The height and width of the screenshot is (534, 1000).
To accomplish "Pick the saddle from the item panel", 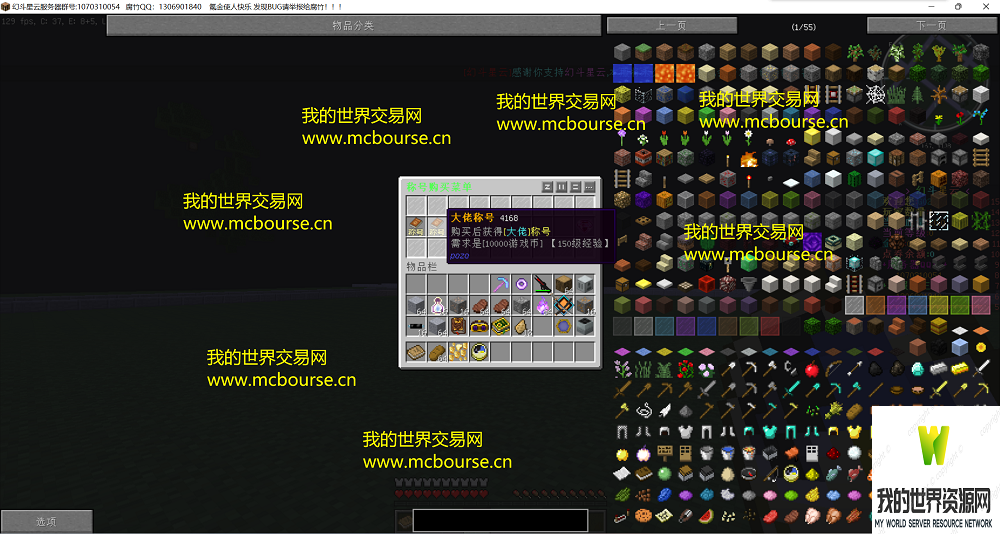I will point(791,453).
